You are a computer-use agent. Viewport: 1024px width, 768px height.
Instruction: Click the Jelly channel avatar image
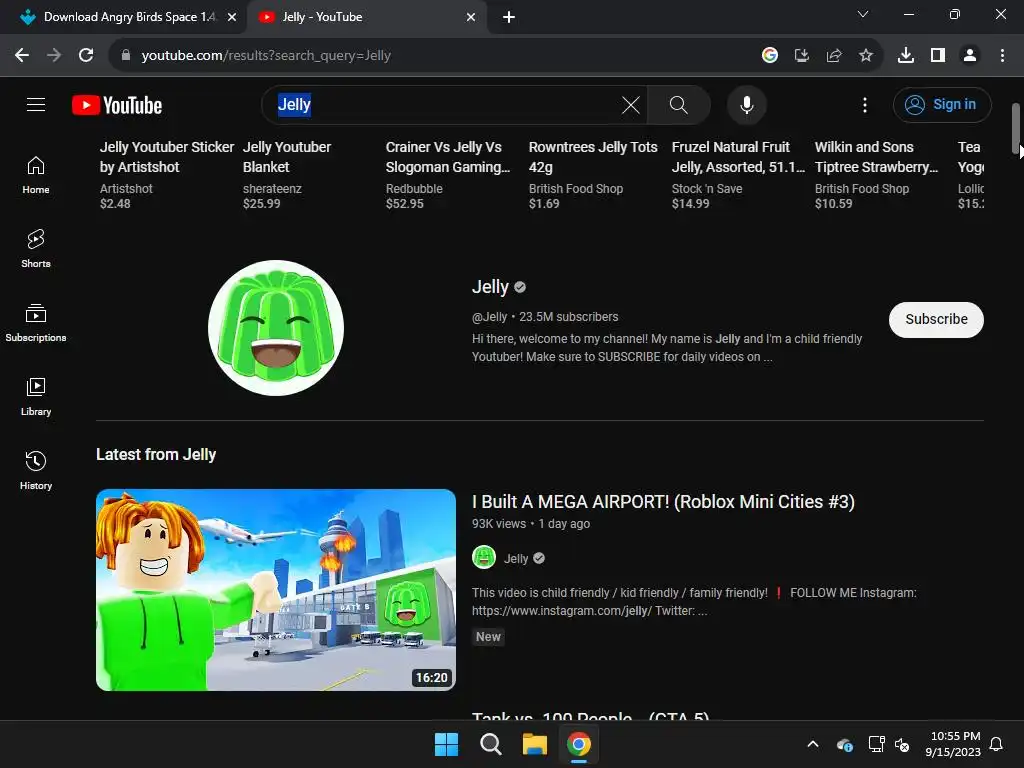[276, 328]
